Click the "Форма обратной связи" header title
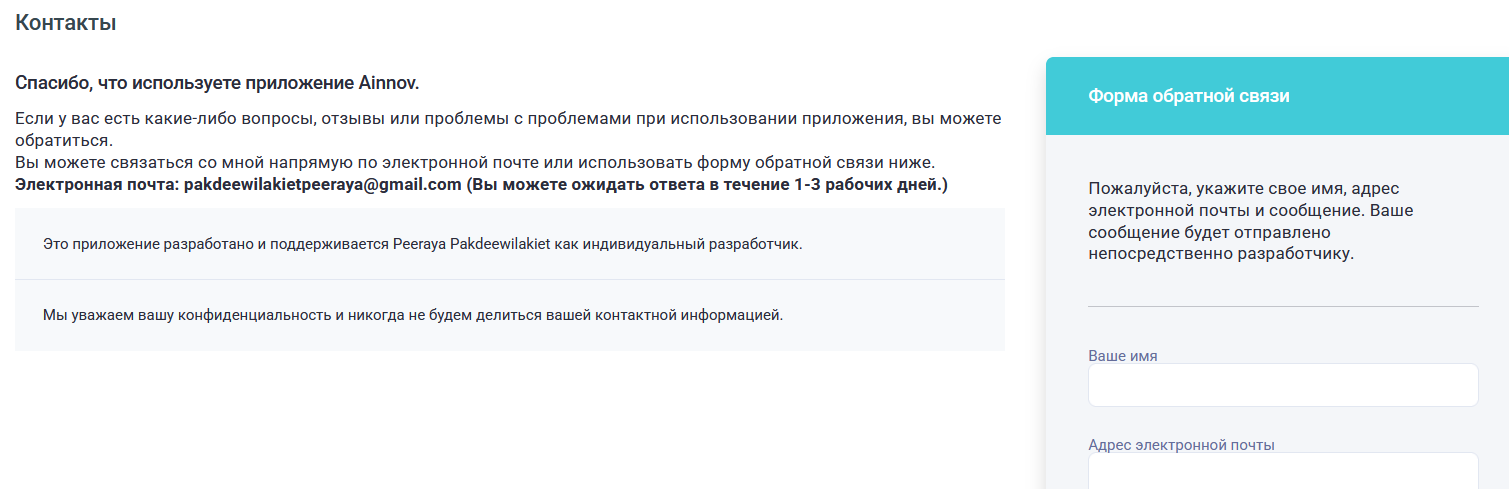The width and height of the screenshot is (1509, 489). point(1188,96)
